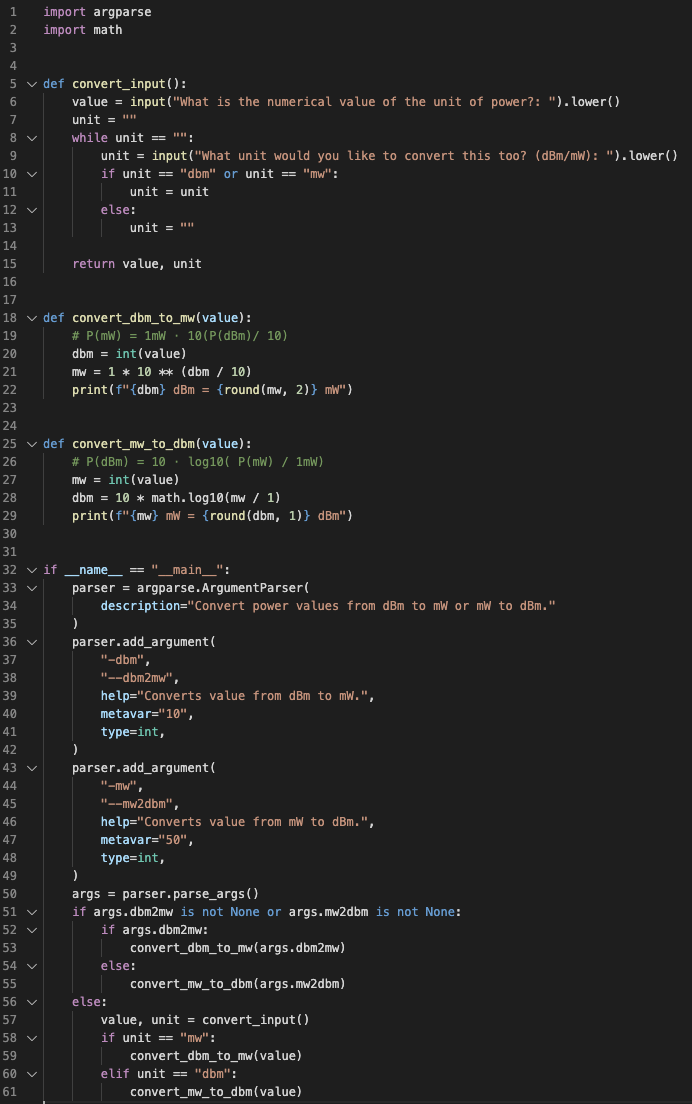Collapse the else fold at line 54
The image size is (692, 1104).
(32, 966)
